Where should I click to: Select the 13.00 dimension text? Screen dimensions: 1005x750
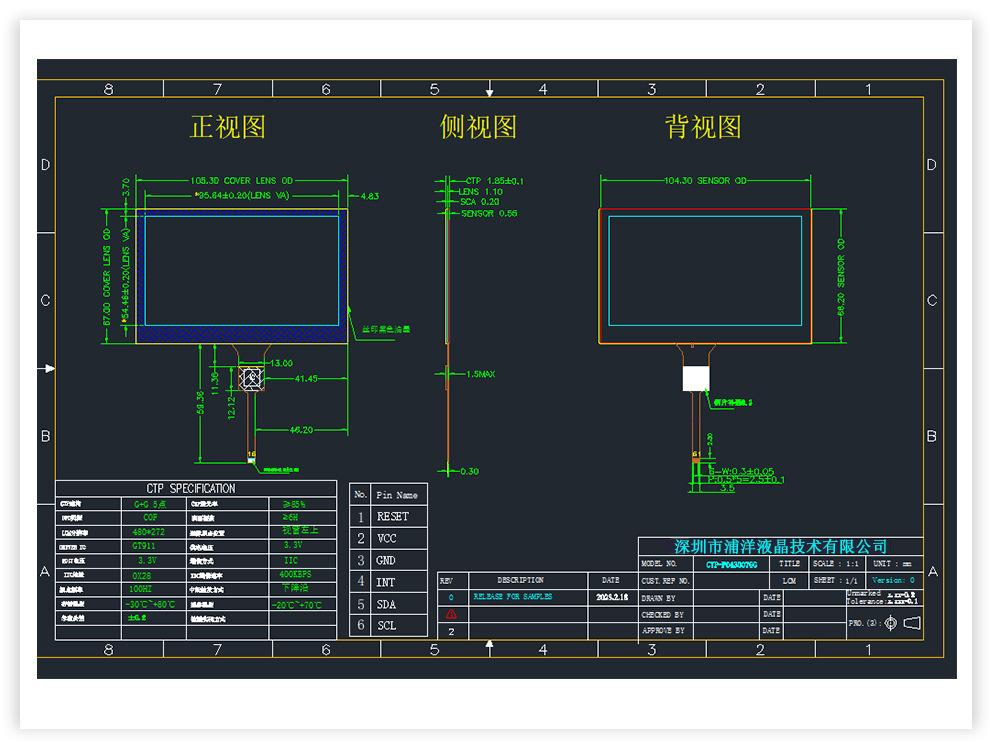tap(281, 363)
